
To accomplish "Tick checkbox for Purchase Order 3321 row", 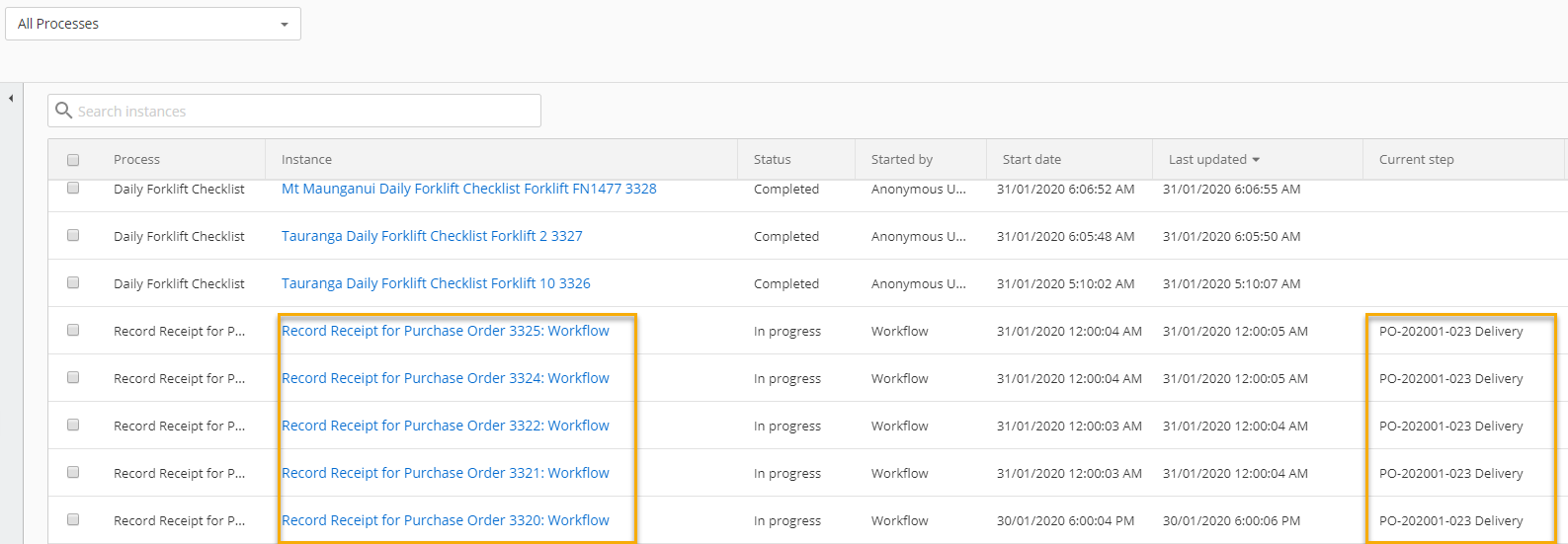I will 73,473.
